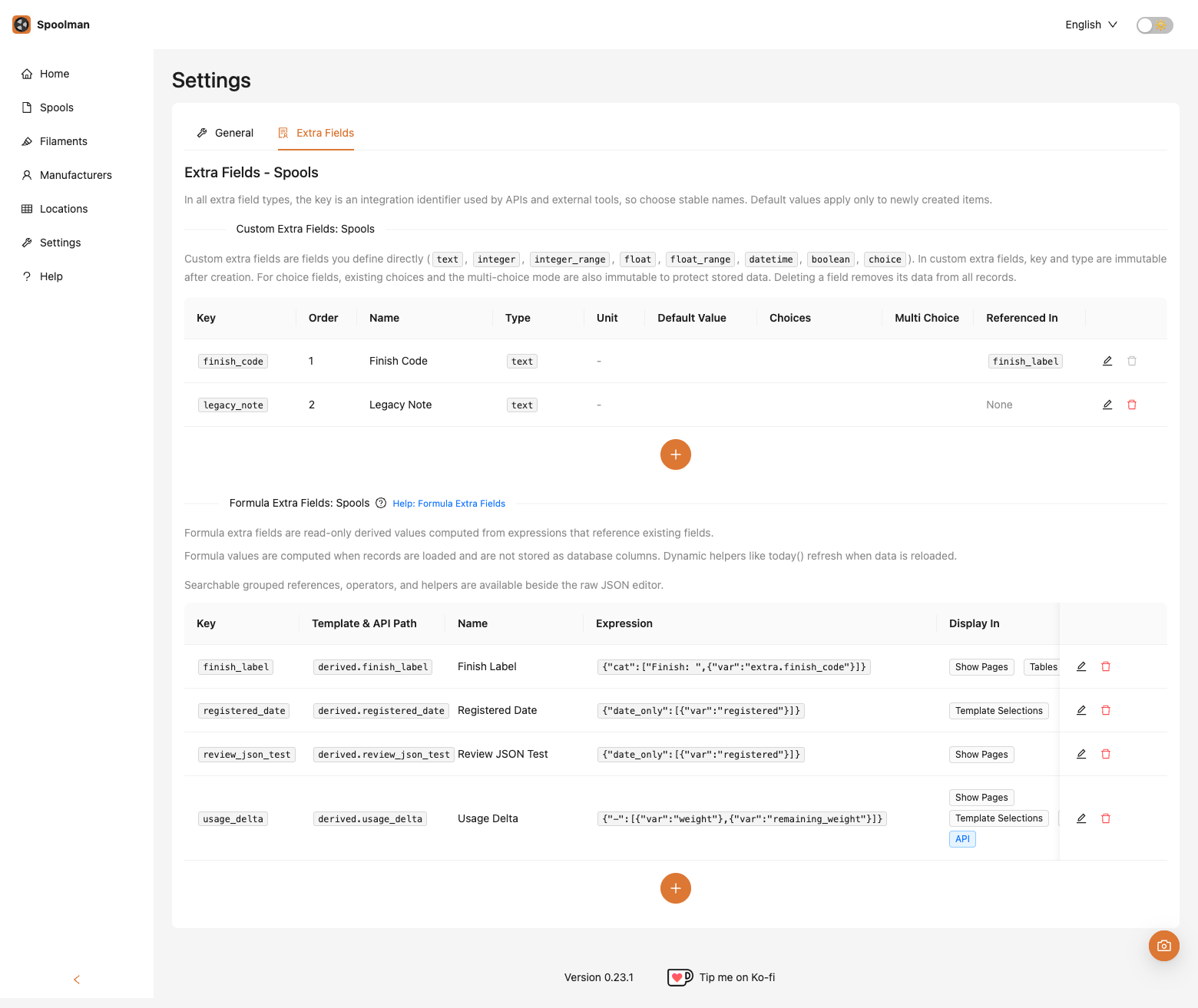The width and height of the screenshot is (1198, 1008).
Task: Click the Usage Delta name cell
Action: 488,818
